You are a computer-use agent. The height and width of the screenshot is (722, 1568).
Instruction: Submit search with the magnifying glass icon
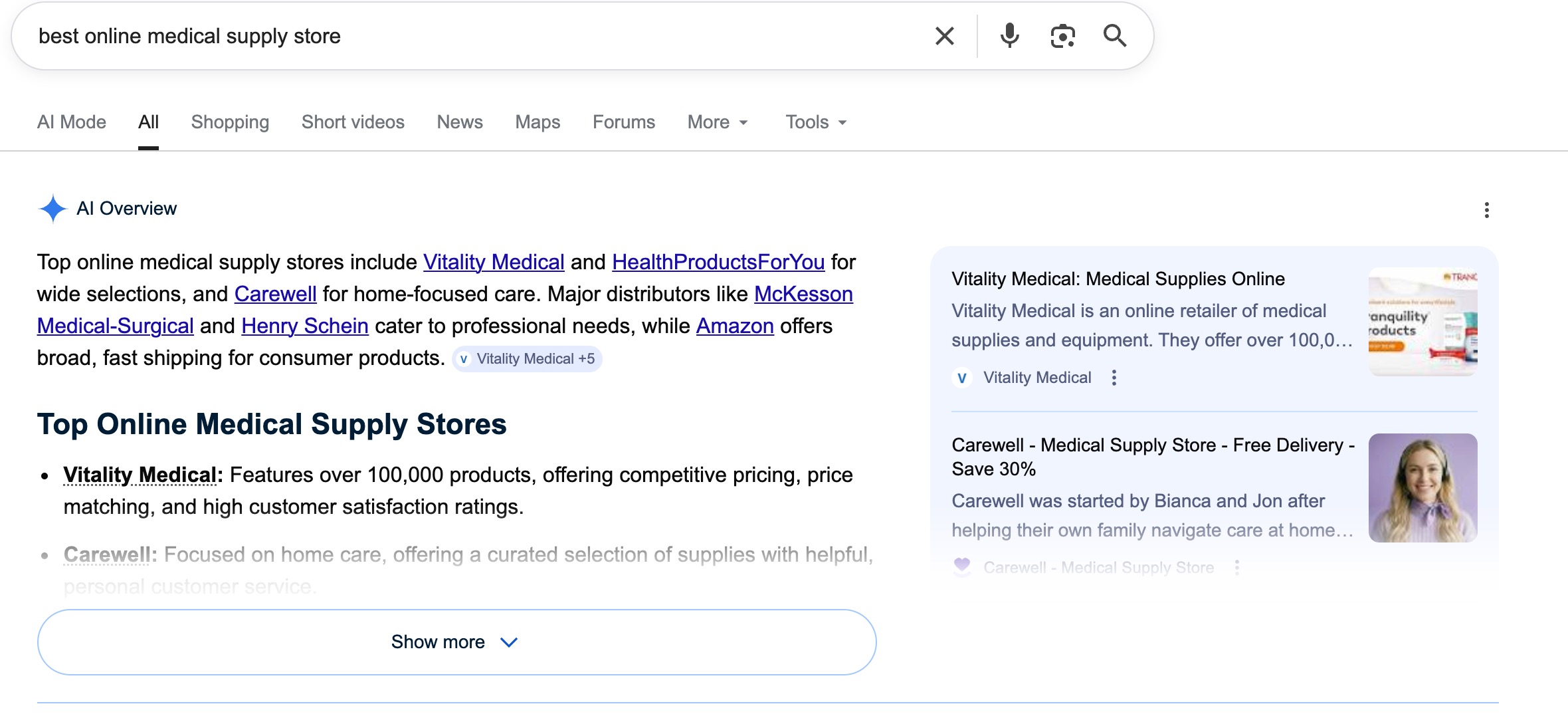(1115, 36)
